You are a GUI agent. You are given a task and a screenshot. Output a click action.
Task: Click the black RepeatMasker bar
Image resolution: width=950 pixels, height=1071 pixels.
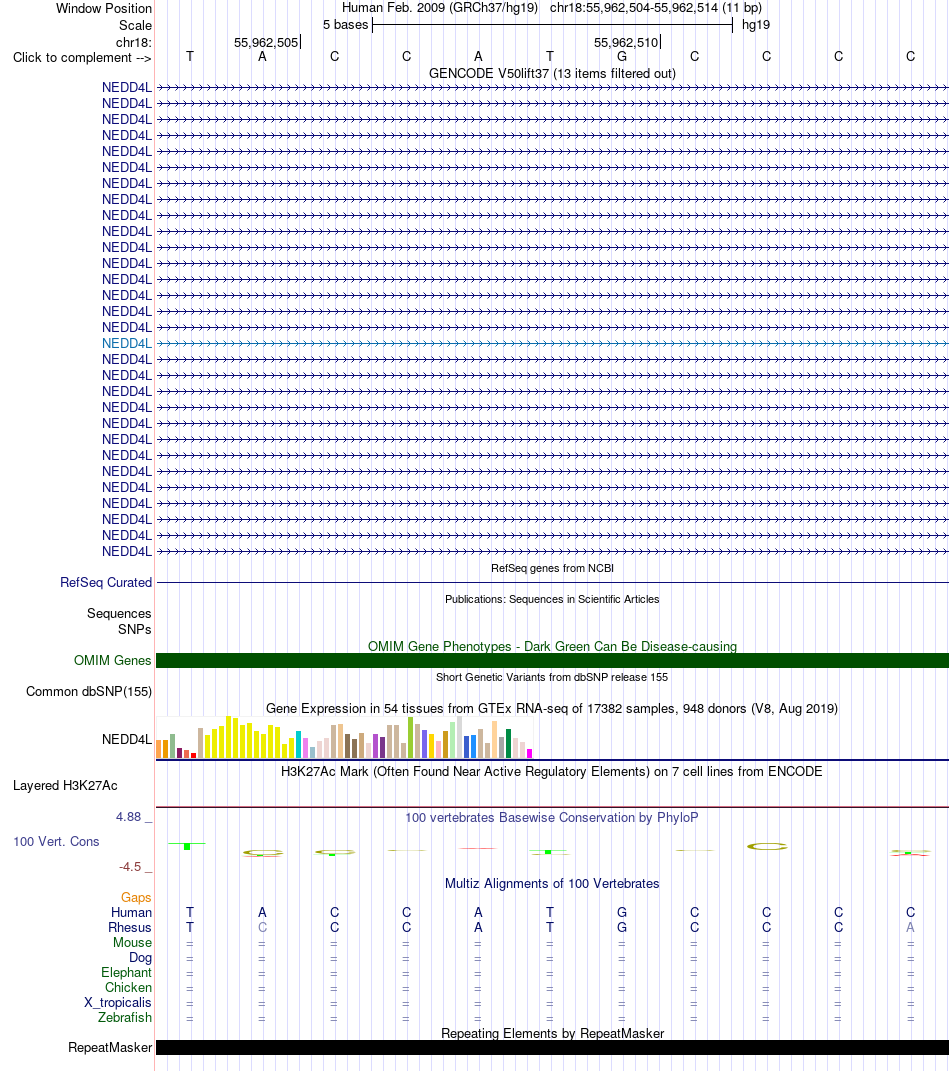pos(553,1048)
